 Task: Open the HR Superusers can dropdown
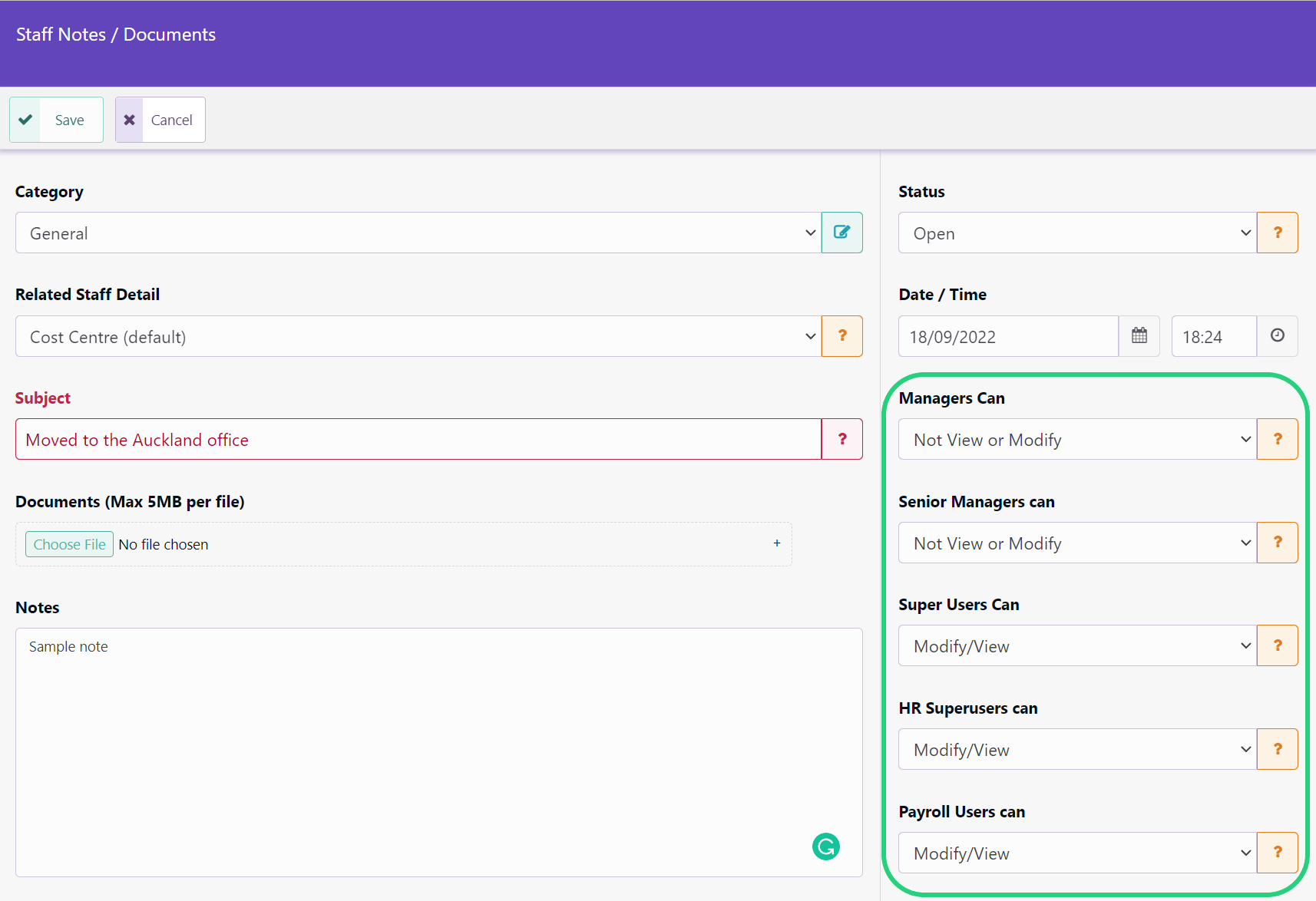click(x=1078, y=749)
